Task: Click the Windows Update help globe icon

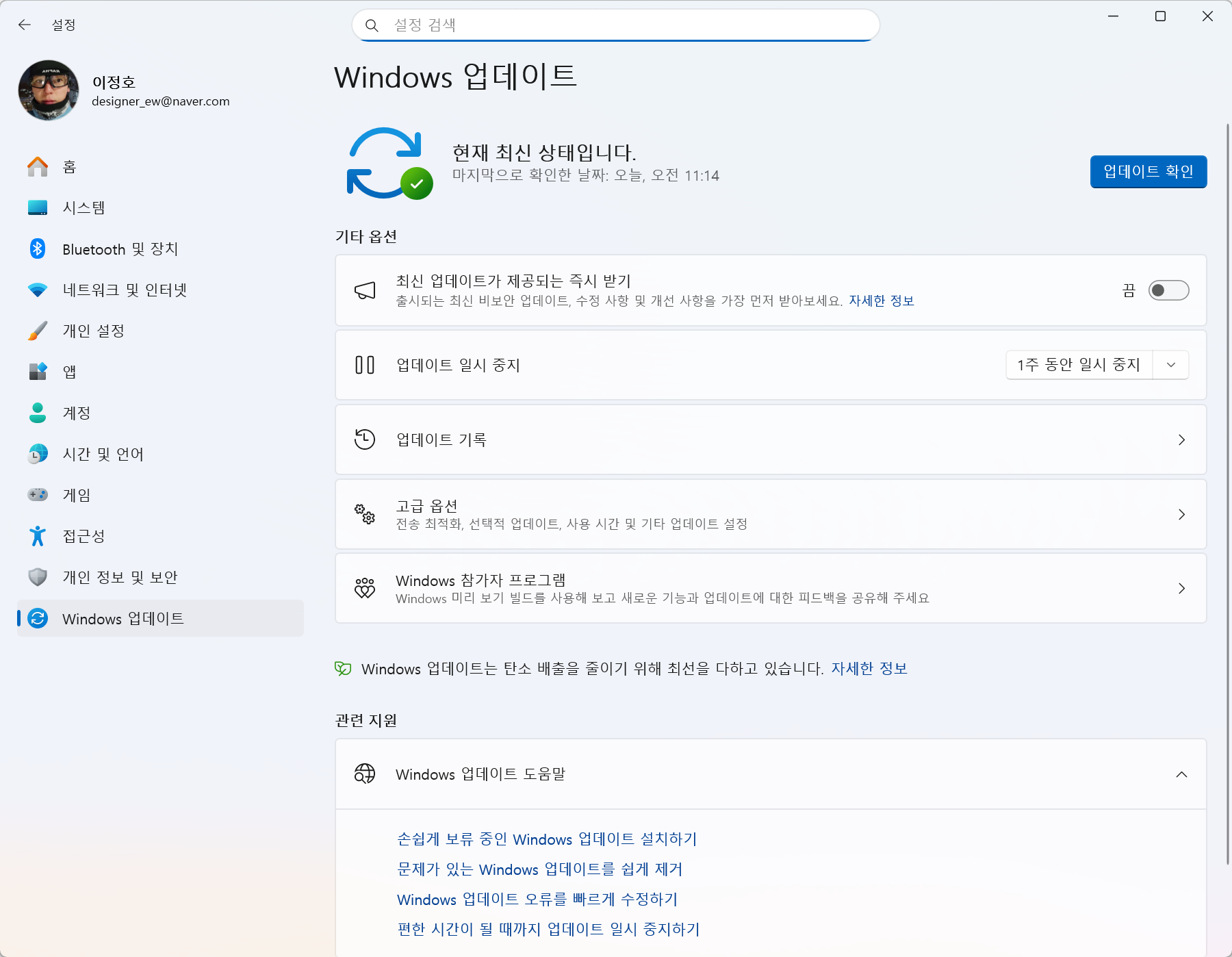Action: [x=365, y=774]
